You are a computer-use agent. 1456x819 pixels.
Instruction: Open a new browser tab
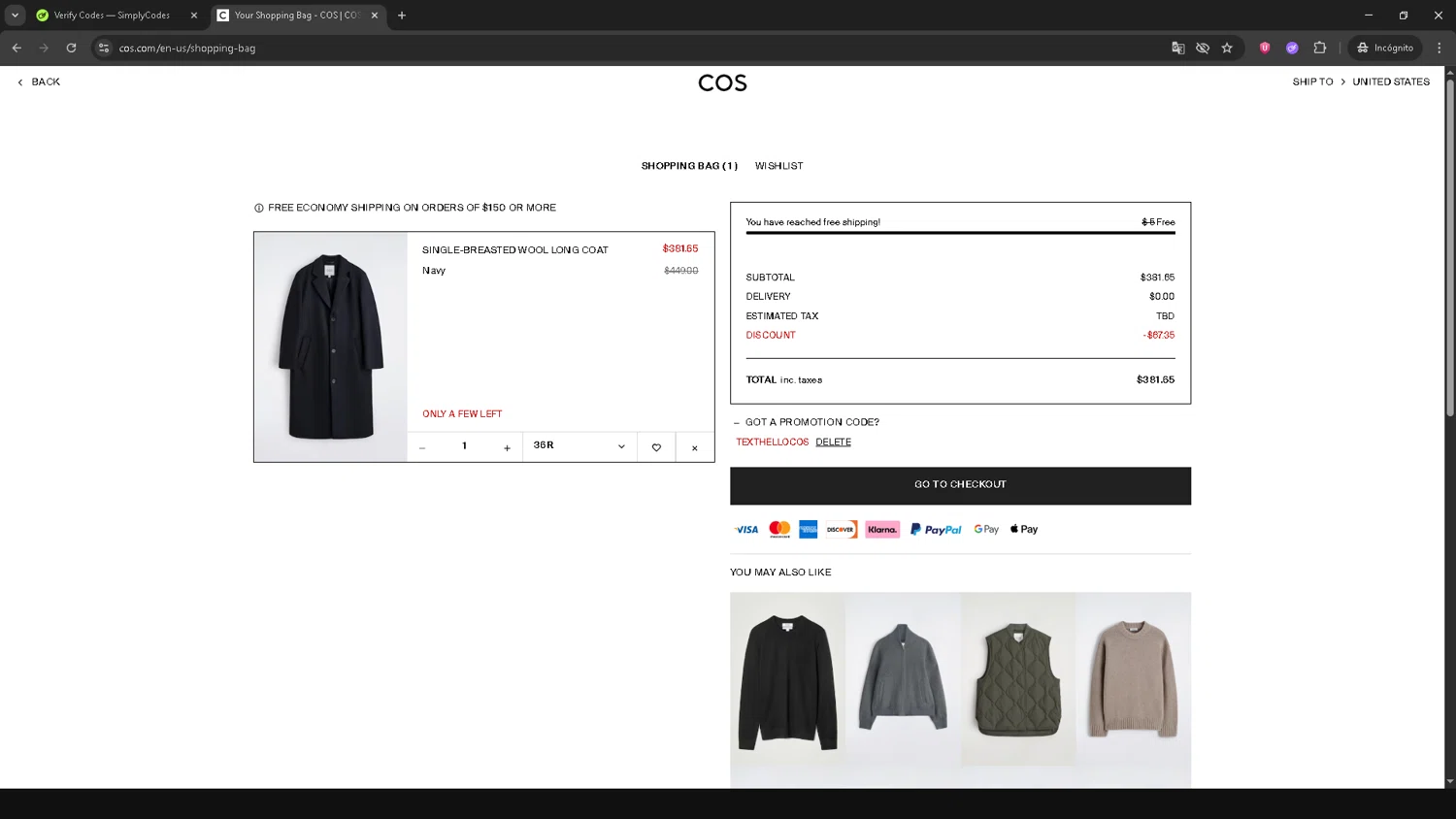click(x=402, y=16)
